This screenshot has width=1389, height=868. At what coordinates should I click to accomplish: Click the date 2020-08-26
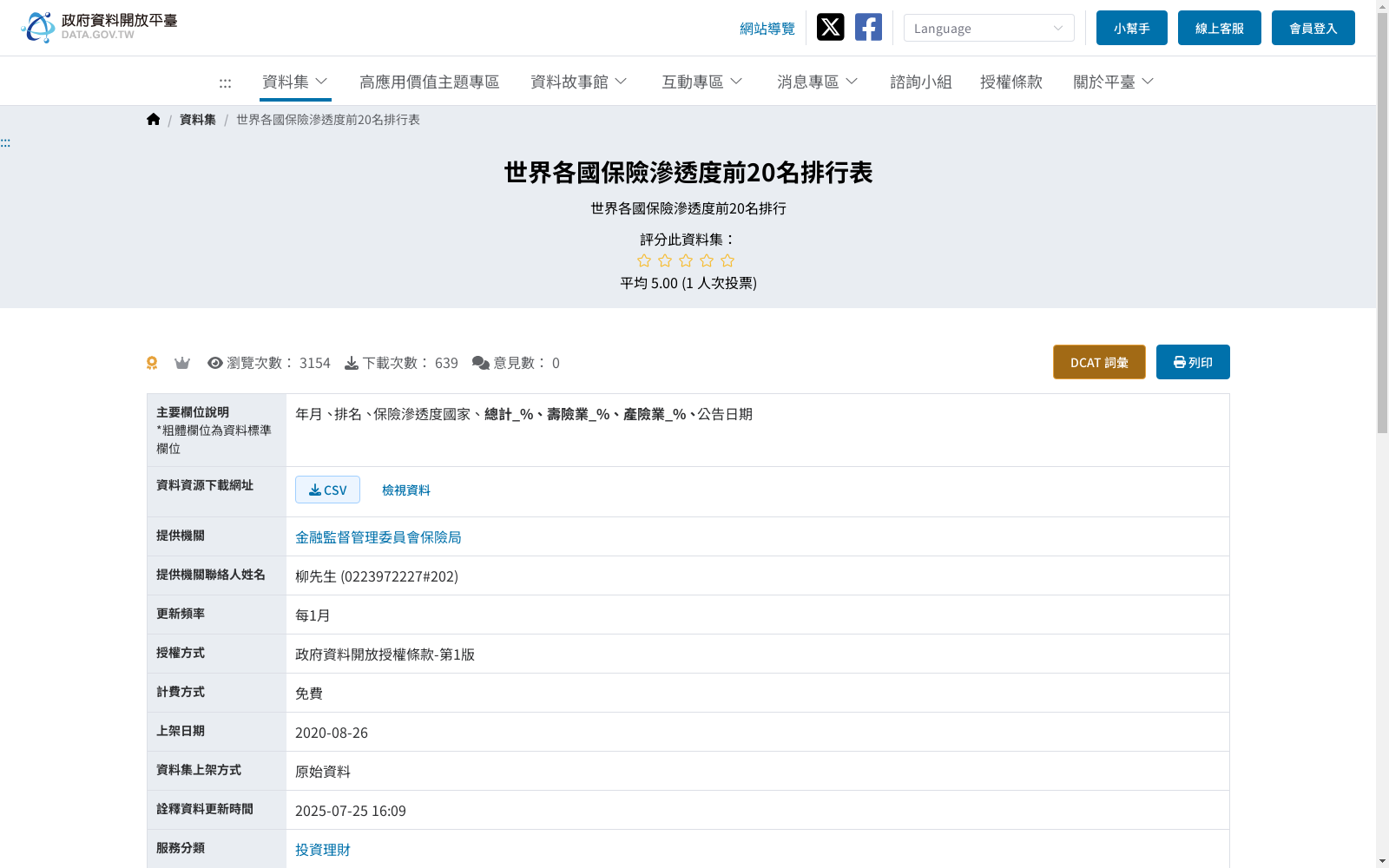pyautogui.click(x=332, y=733)
